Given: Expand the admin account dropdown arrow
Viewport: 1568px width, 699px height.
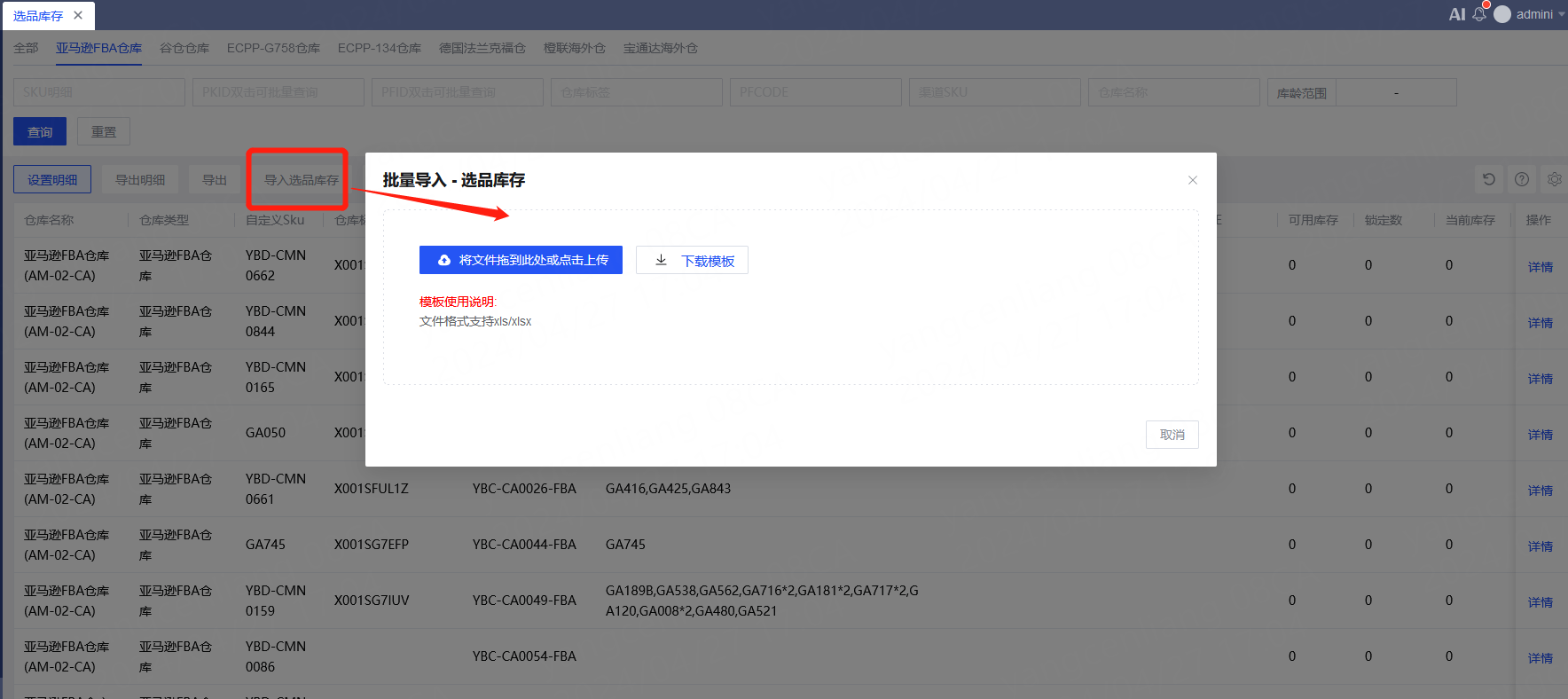Looking at the screenshot, I should click(x=1561, y=14).
